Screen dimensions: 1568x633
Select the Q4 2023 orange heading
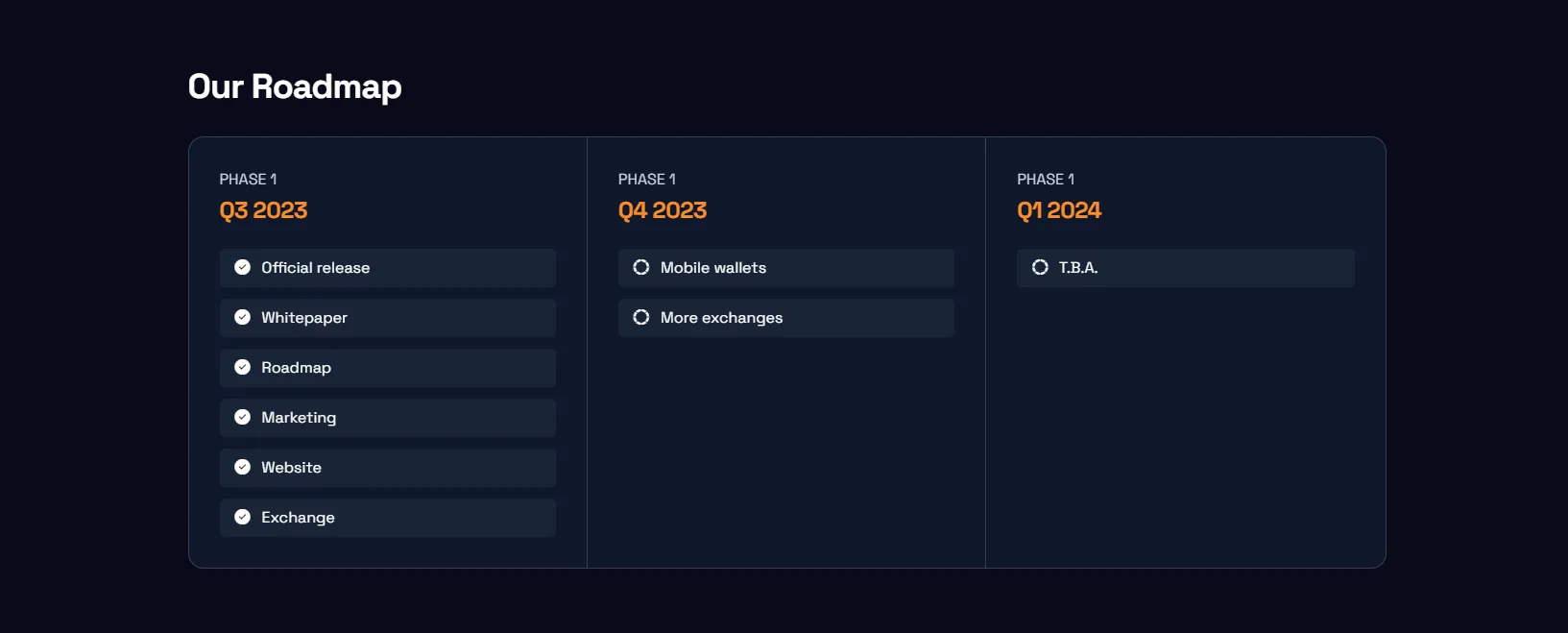click(663, 210)
